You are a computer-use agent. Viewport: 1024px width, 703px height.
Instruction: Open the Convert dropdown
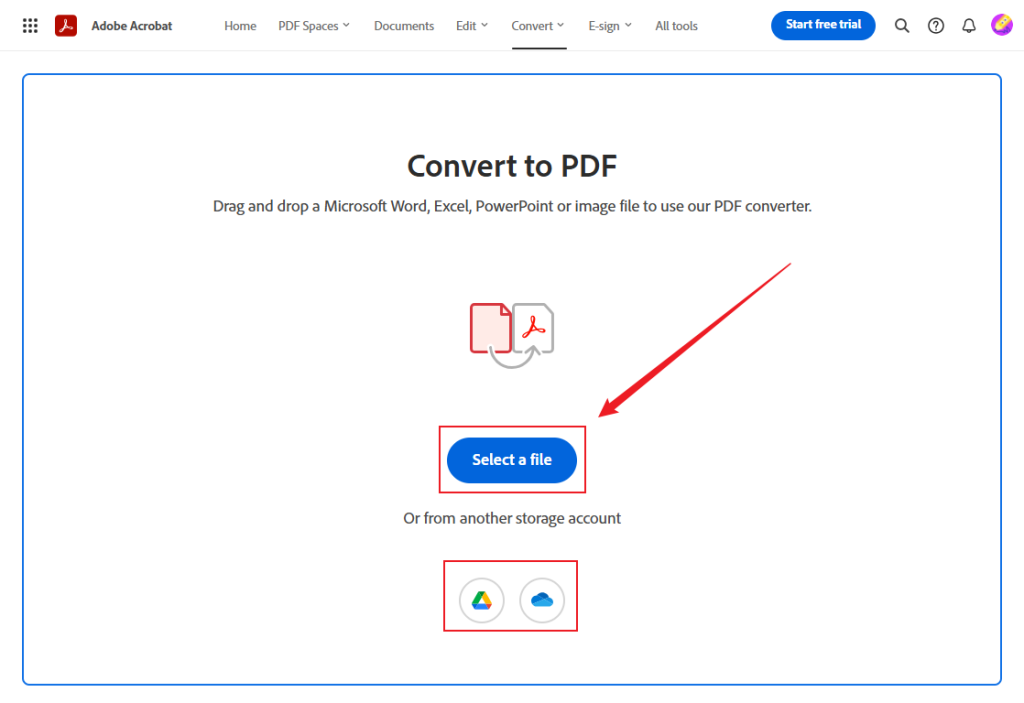(x=537, y=25)
